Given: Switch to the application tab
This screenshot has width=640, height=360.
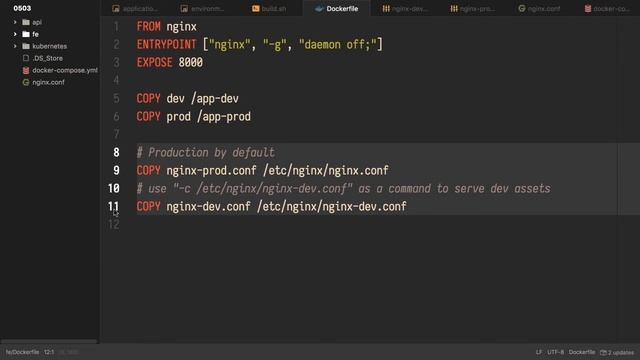Looking at the screenshot, I should pyautogui.click(x=135, y=9).
